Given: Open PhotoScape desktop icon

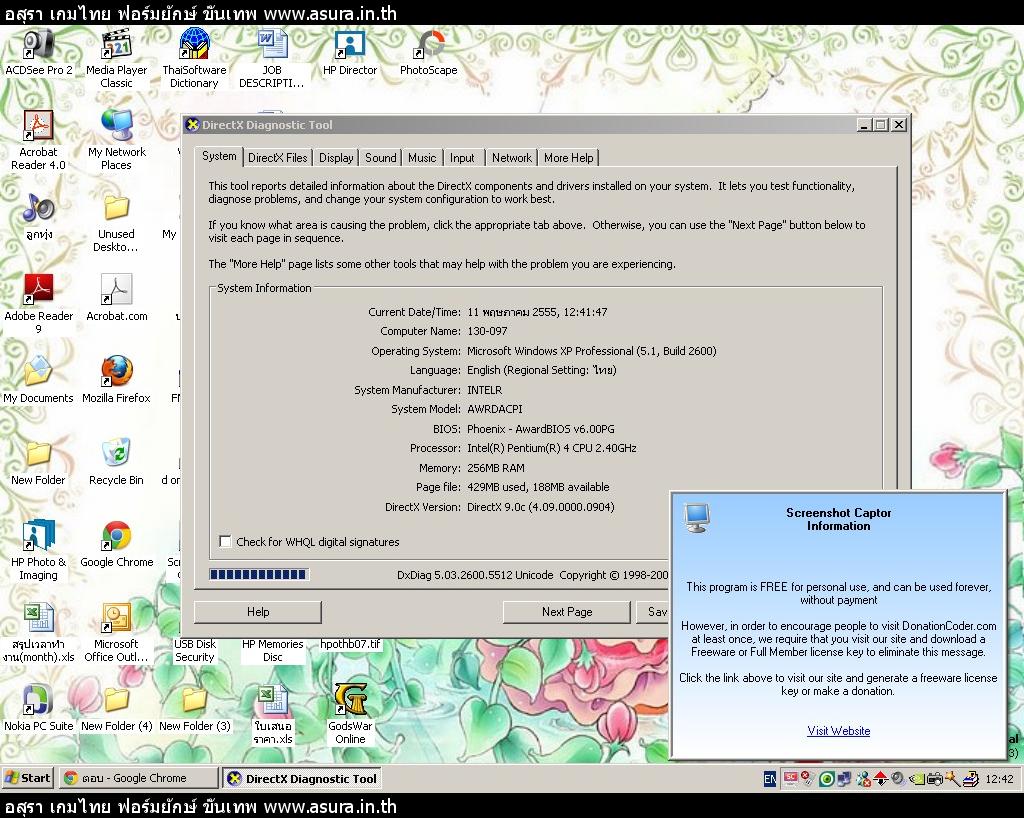Looking at the screenshot, I should [428, 54].
